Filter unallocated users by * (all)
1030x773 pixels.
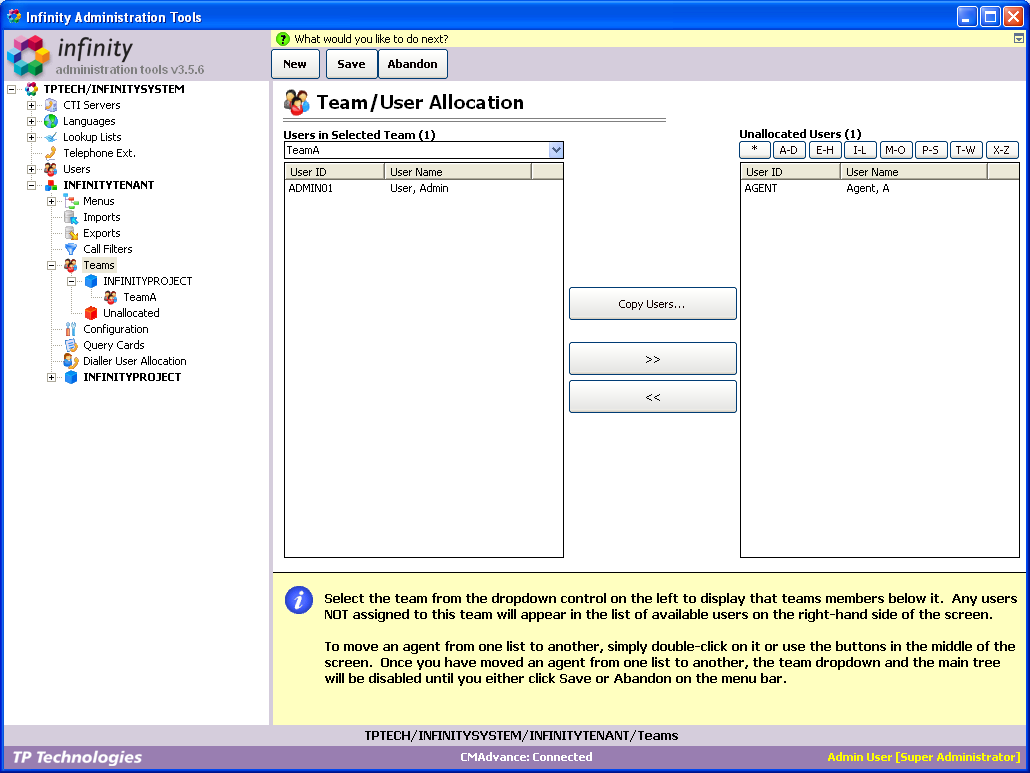(x=755, y=150)
